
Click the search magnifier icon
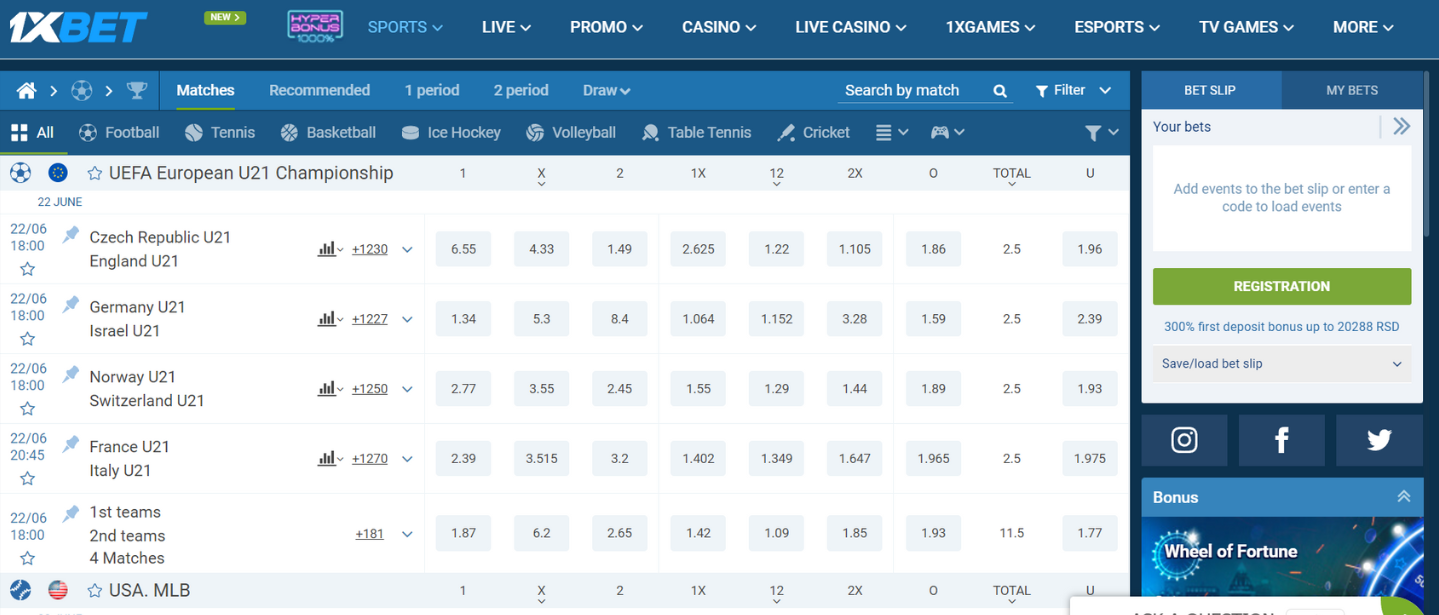1000,91
